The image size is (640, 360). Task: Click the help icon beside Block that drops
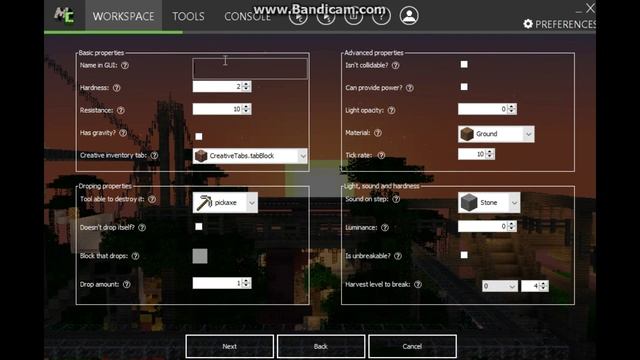136,256
